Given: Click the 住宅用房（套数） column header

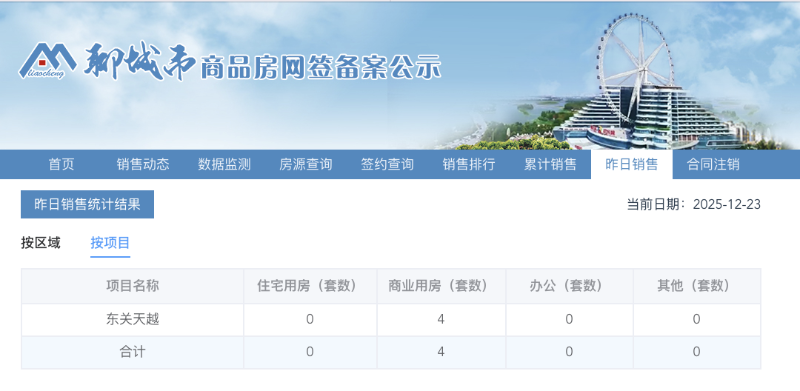Looking at the screenshot, I should pos(310,286).
